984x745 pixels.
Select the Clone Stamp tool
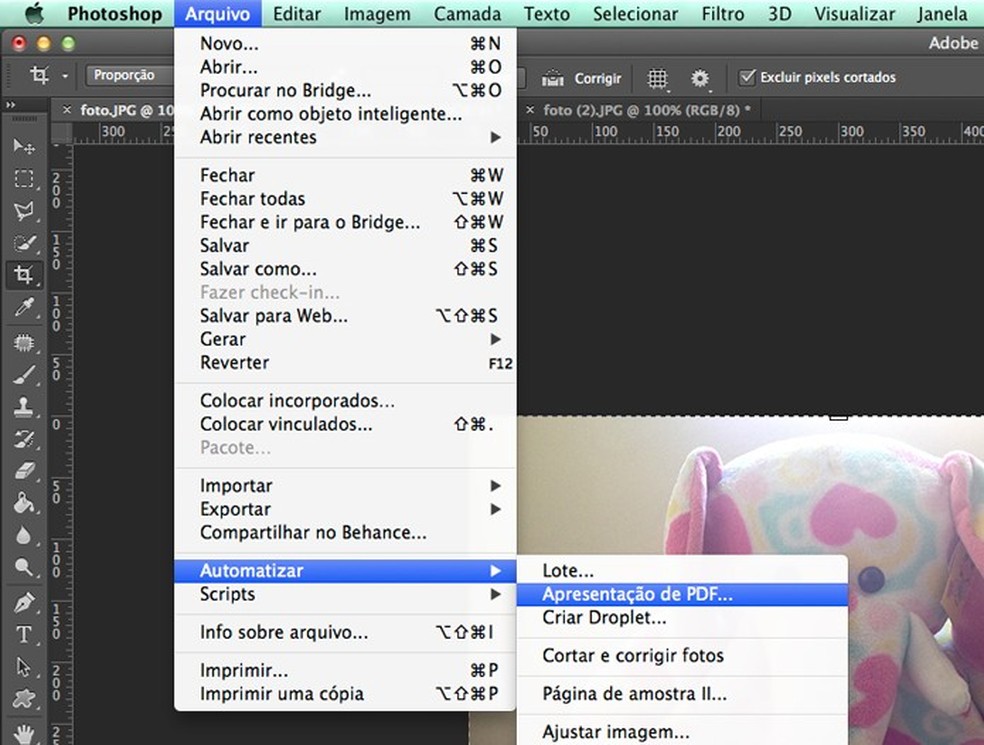(x=24, y=407)
